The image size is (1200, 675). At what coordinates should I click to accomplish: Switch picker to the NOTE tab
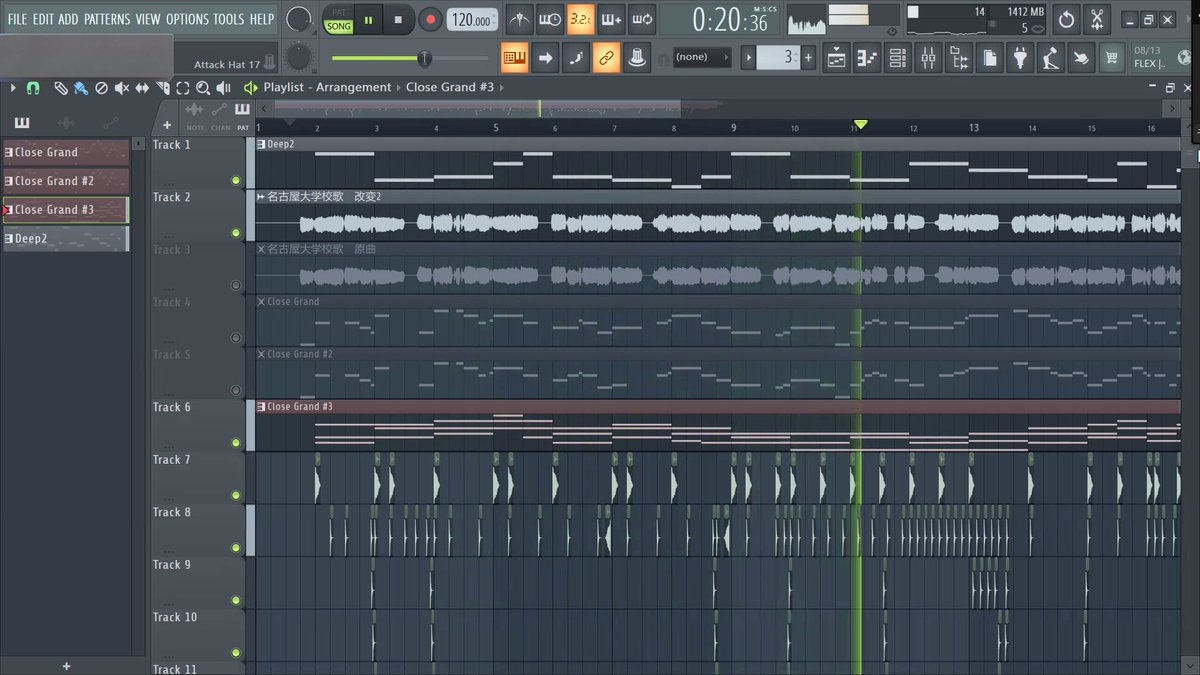tap(194, 116)
